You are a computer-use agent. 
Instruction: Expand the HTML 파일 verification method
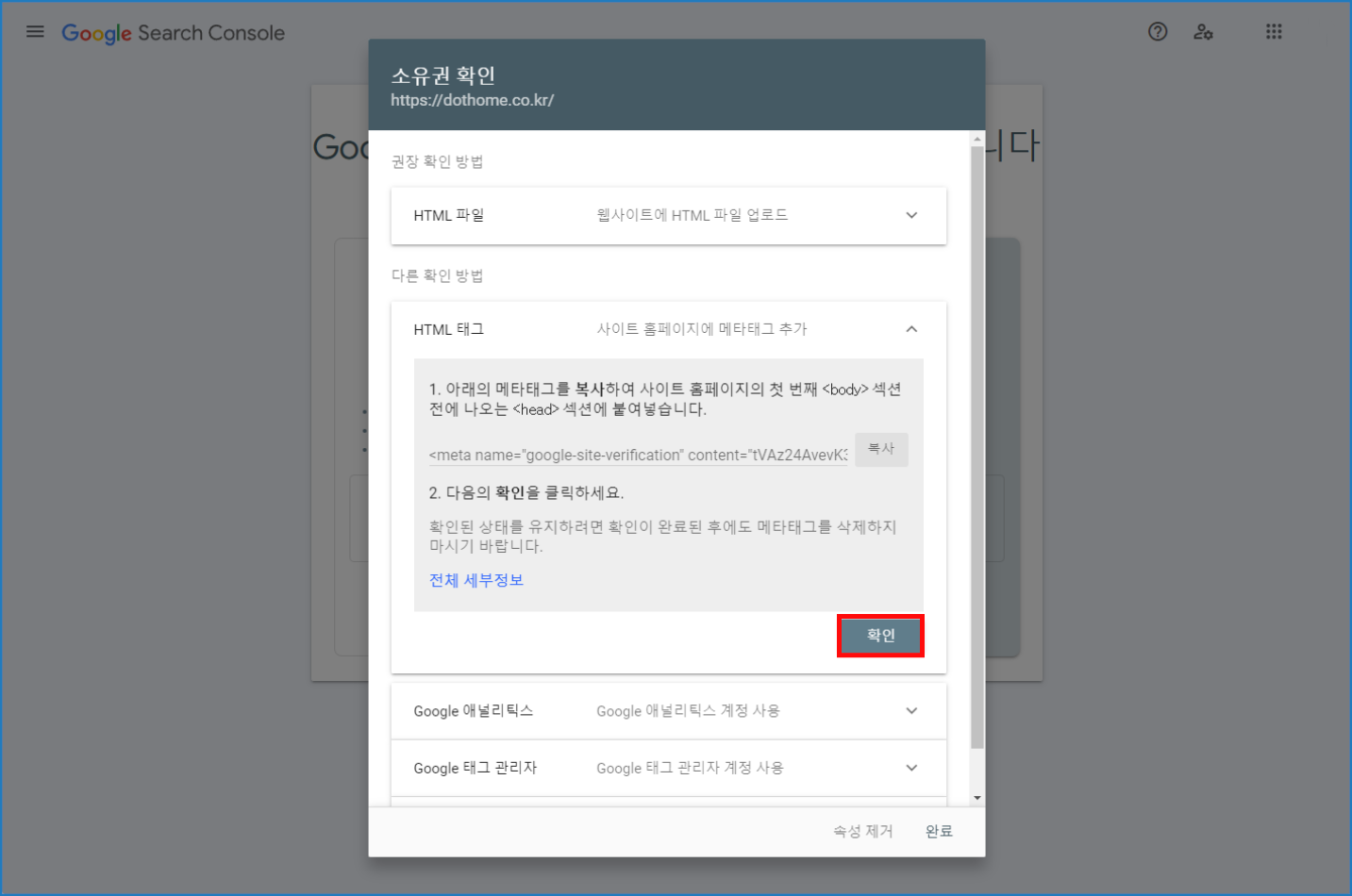[x=910, y=215]
